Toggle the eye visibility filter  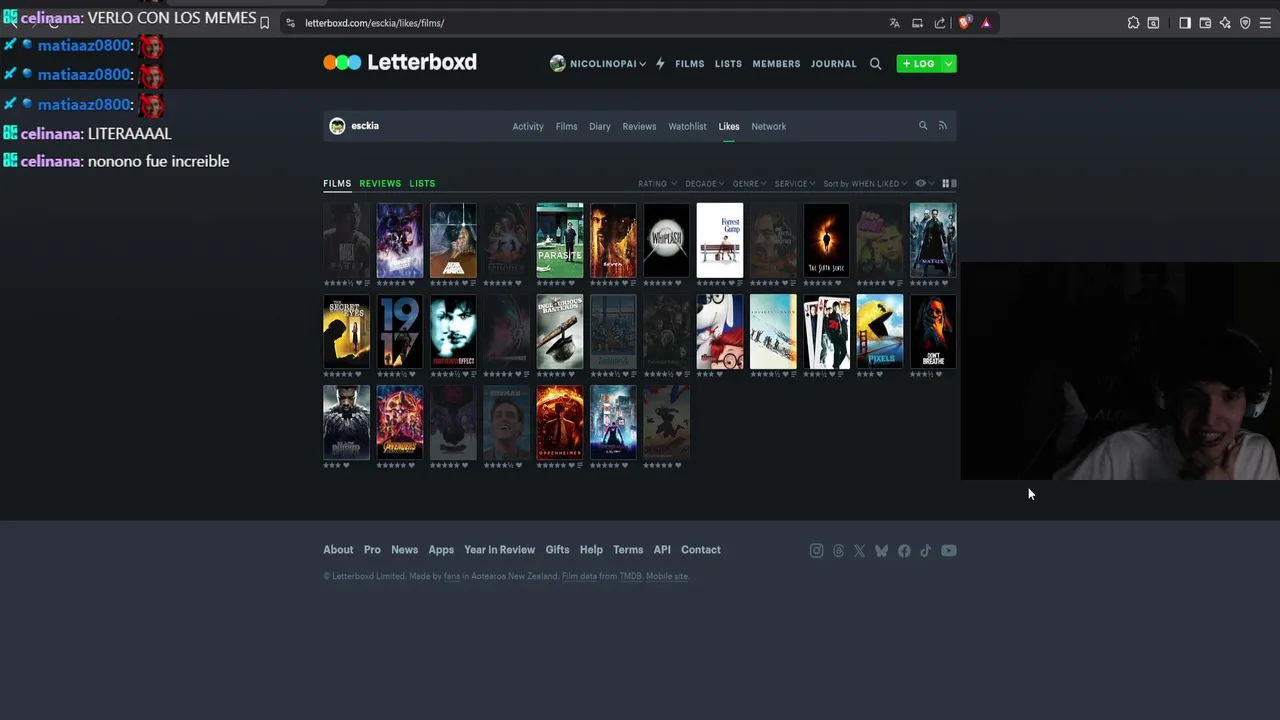tap(921, 184)
